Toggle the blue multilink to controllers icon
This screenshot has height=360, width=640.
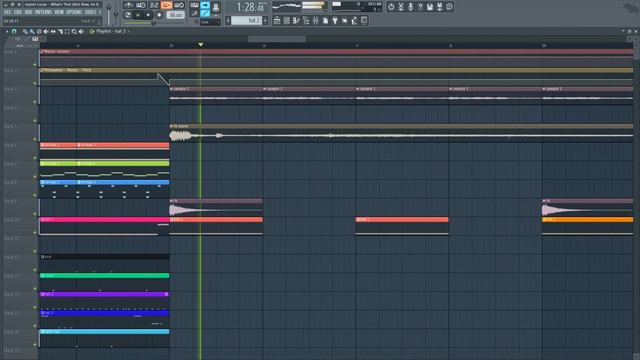[x=205, y=14]
